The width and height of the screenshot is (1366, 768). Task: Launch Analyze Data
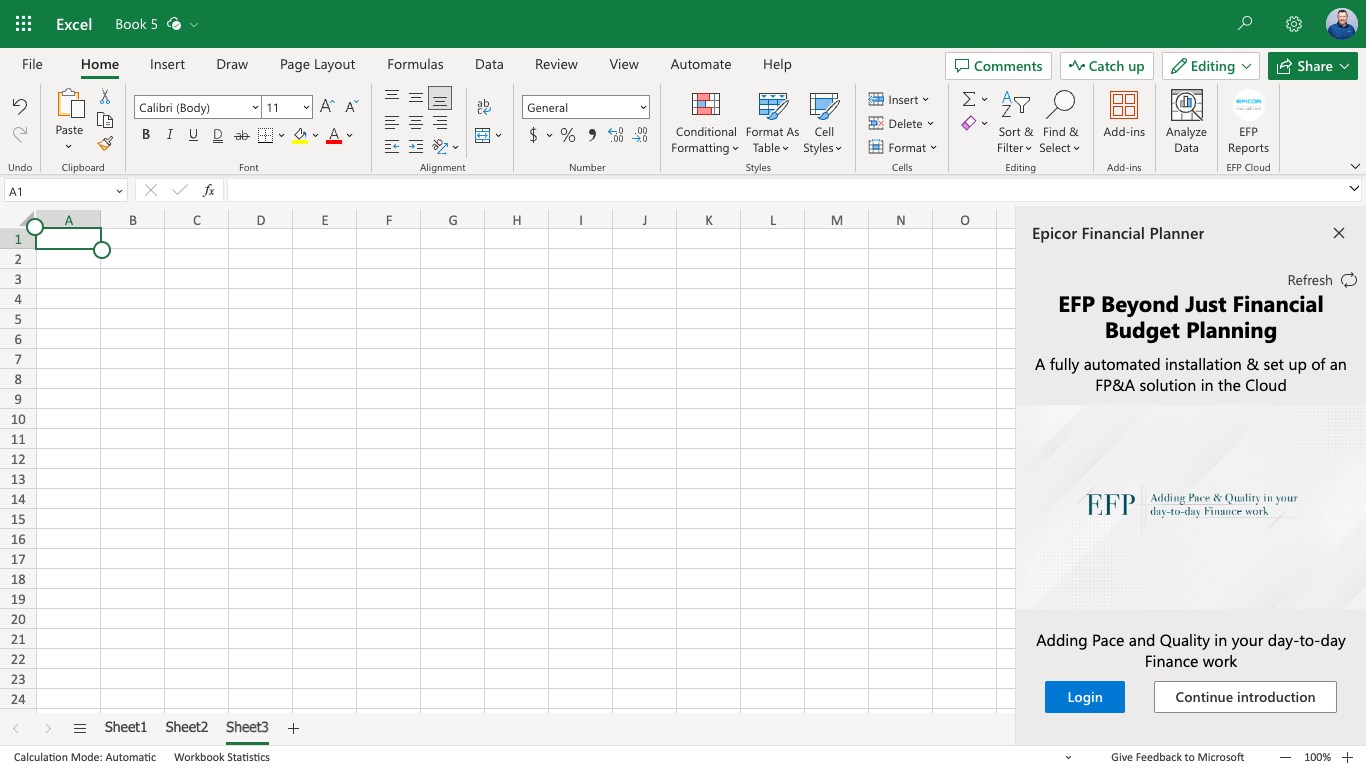pos(1186,121)
